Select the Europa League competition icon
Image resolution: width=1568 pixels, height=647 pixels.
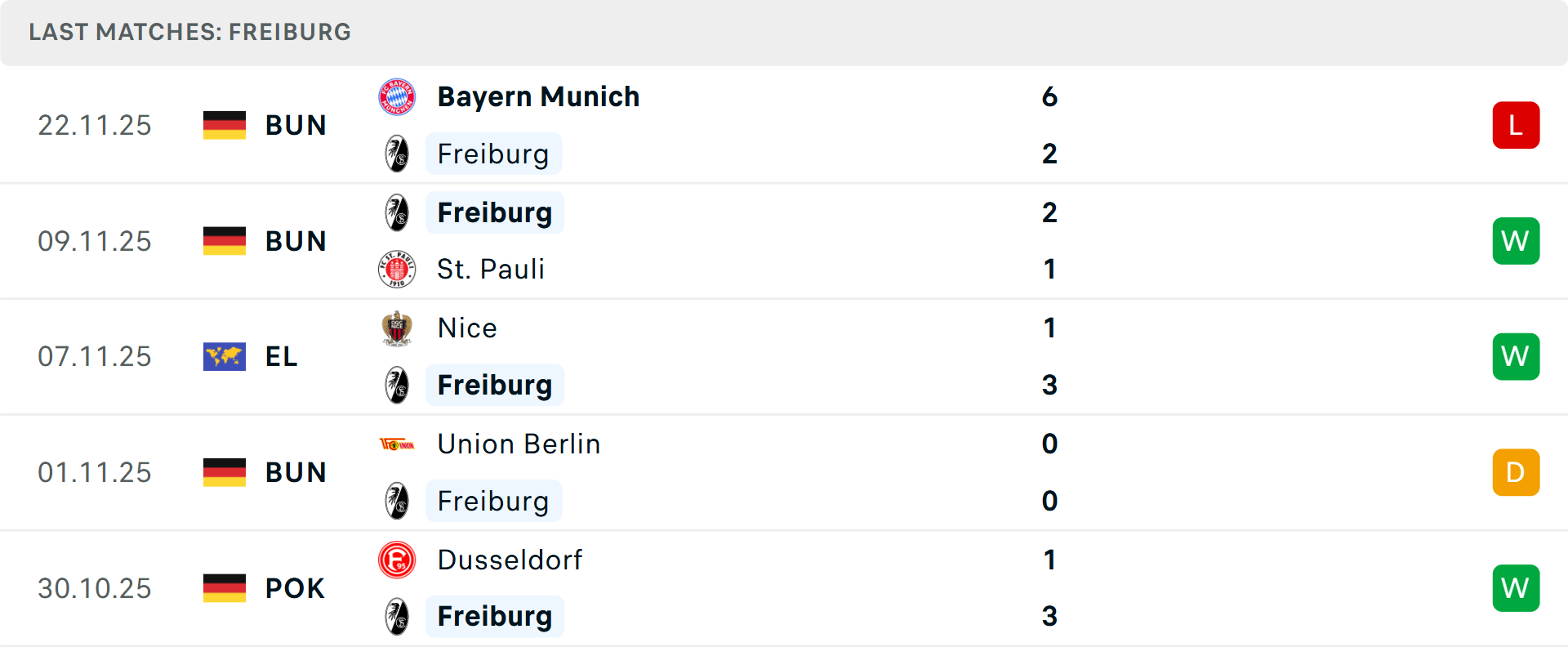pyautogui.click(x=224, y=356)
